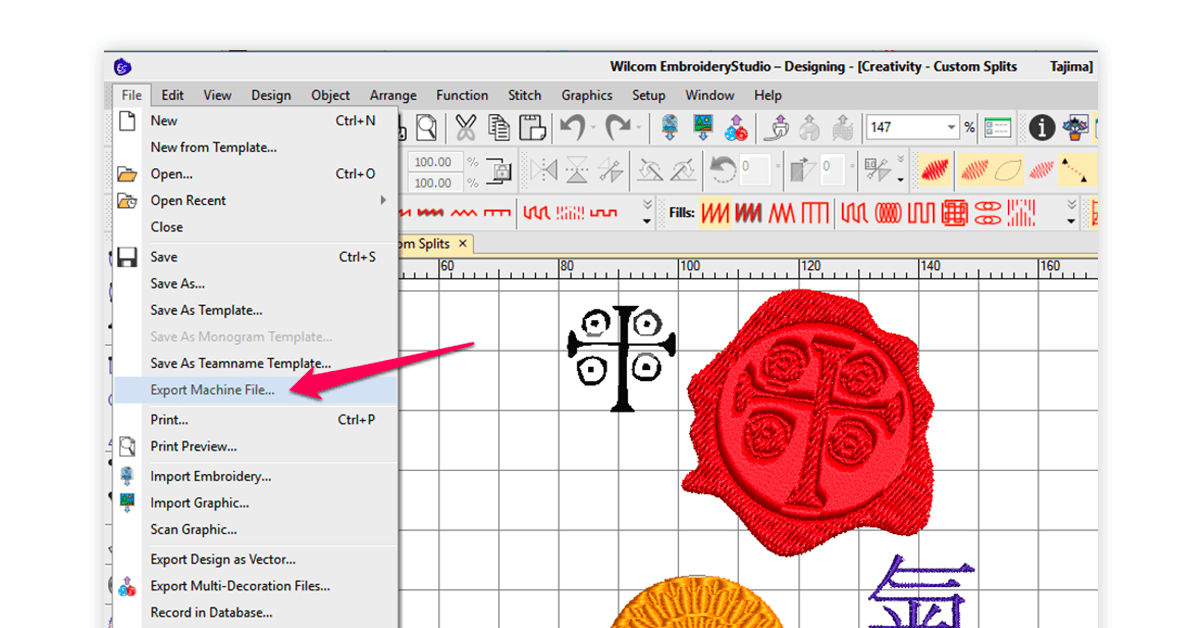Close the Custom Splits design tab
1200x628 pixels.
pos(462,244)
